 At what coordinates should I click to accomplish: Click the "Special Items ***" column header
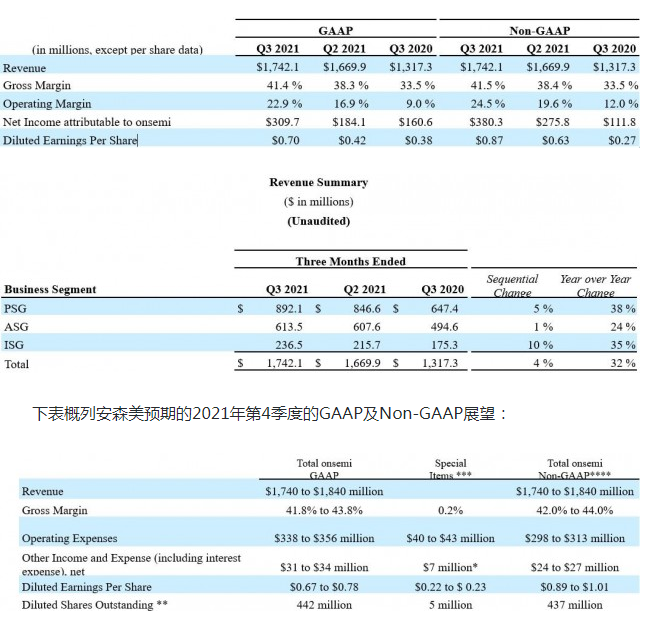[450, 470]
